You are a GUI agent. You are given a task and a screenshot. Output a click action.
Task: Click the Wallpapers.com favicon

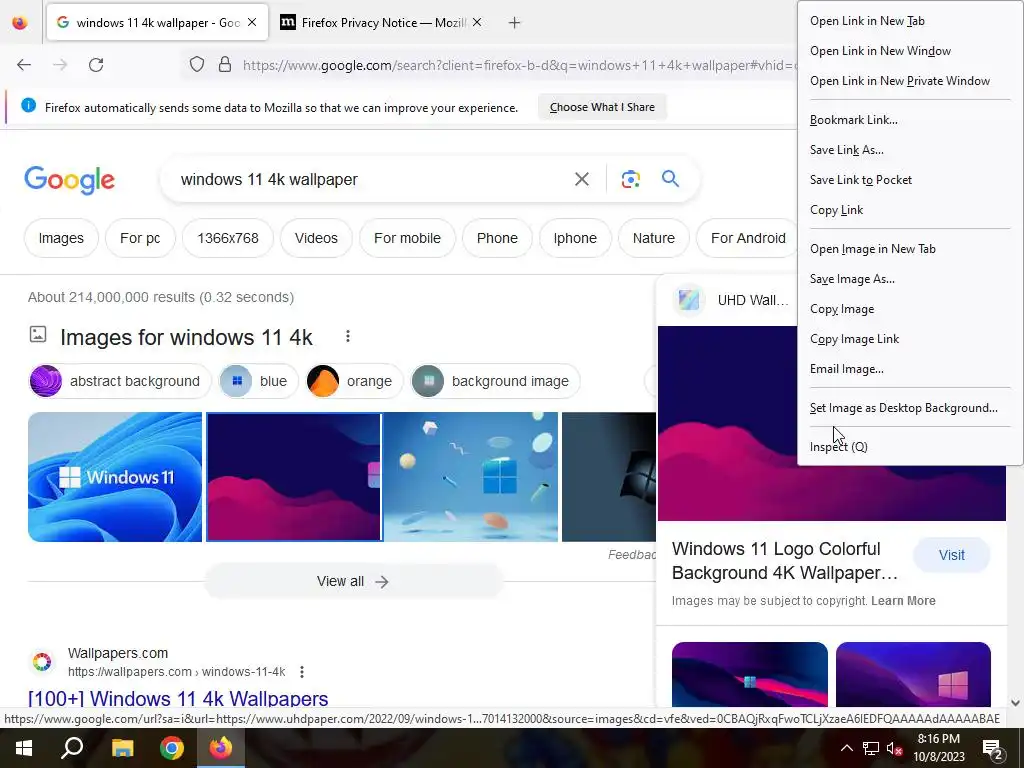42,662
